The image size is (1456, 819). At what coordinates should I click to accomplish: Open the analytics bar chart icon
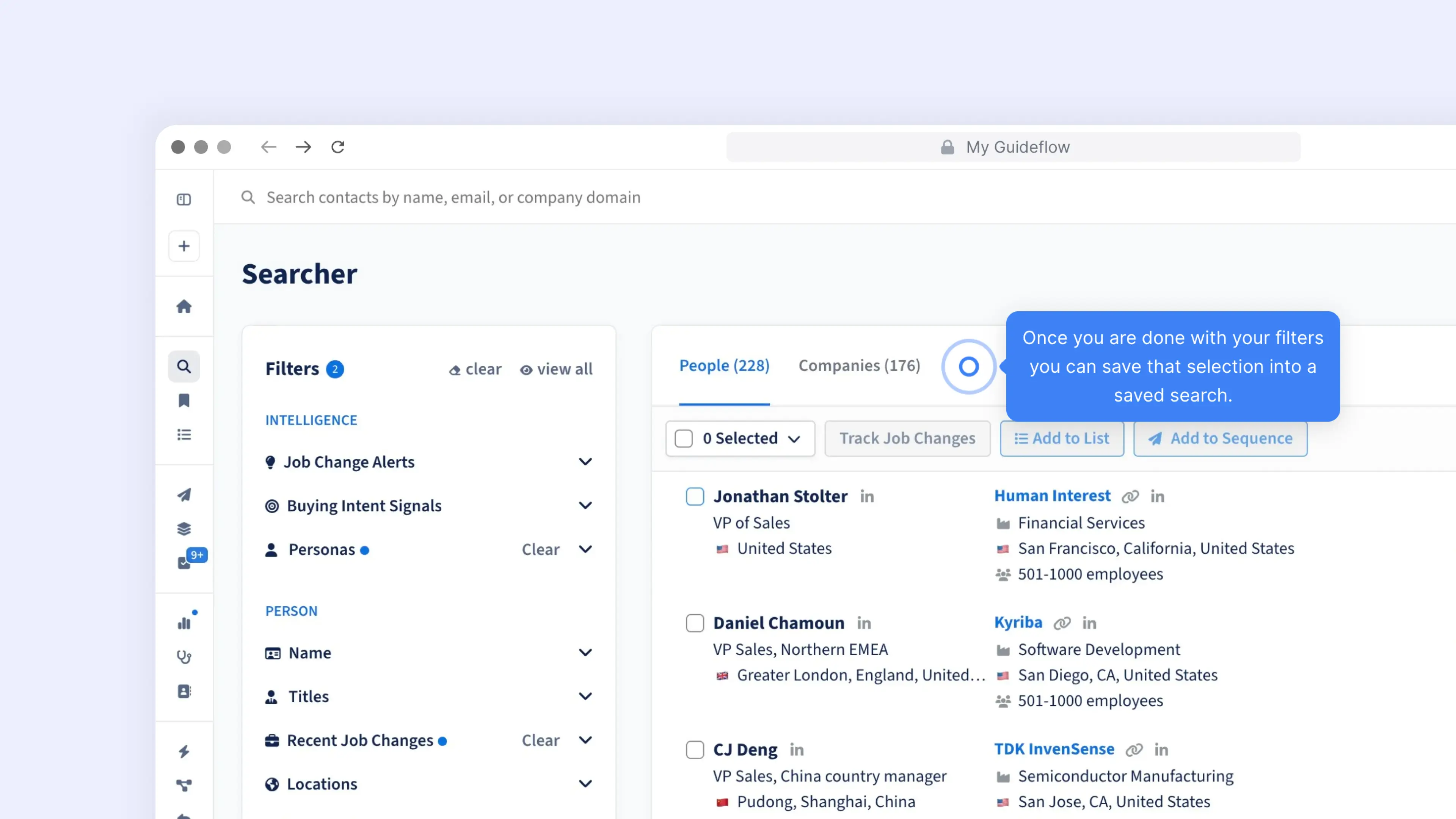184,622
